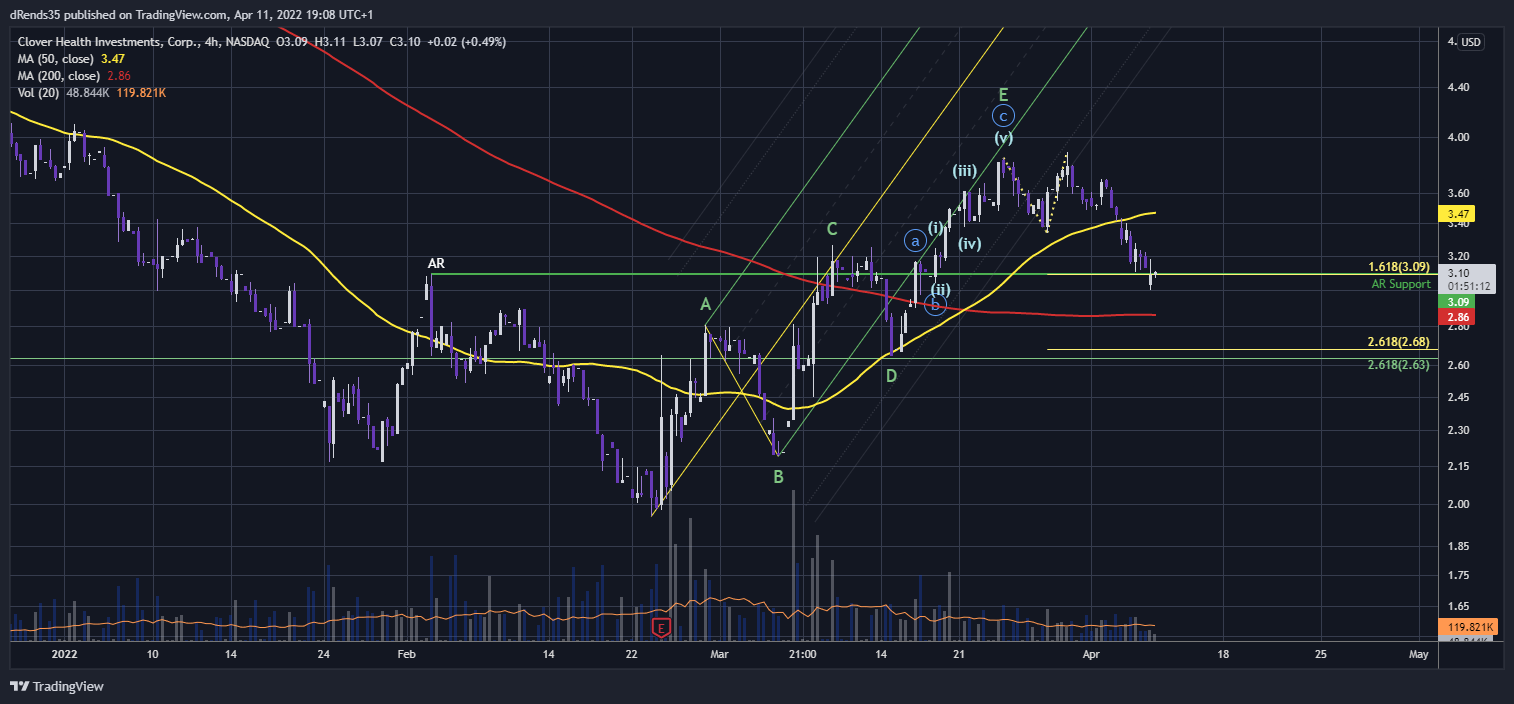Select the circled blue 'b' wave label

[x=936, y=305]
